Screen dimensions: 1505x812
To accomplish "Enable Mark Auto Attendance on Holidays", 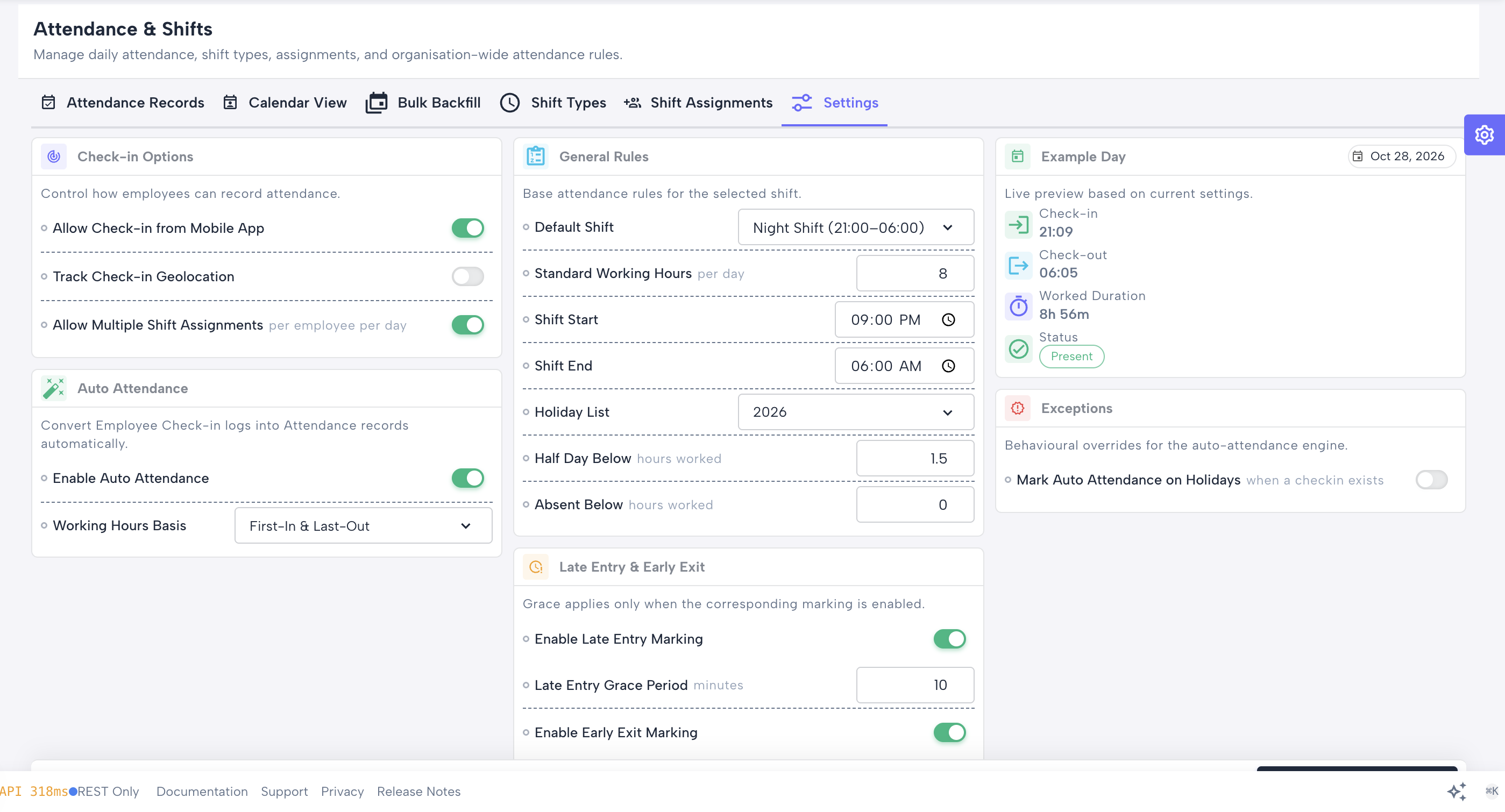I will coord(1432,480).
